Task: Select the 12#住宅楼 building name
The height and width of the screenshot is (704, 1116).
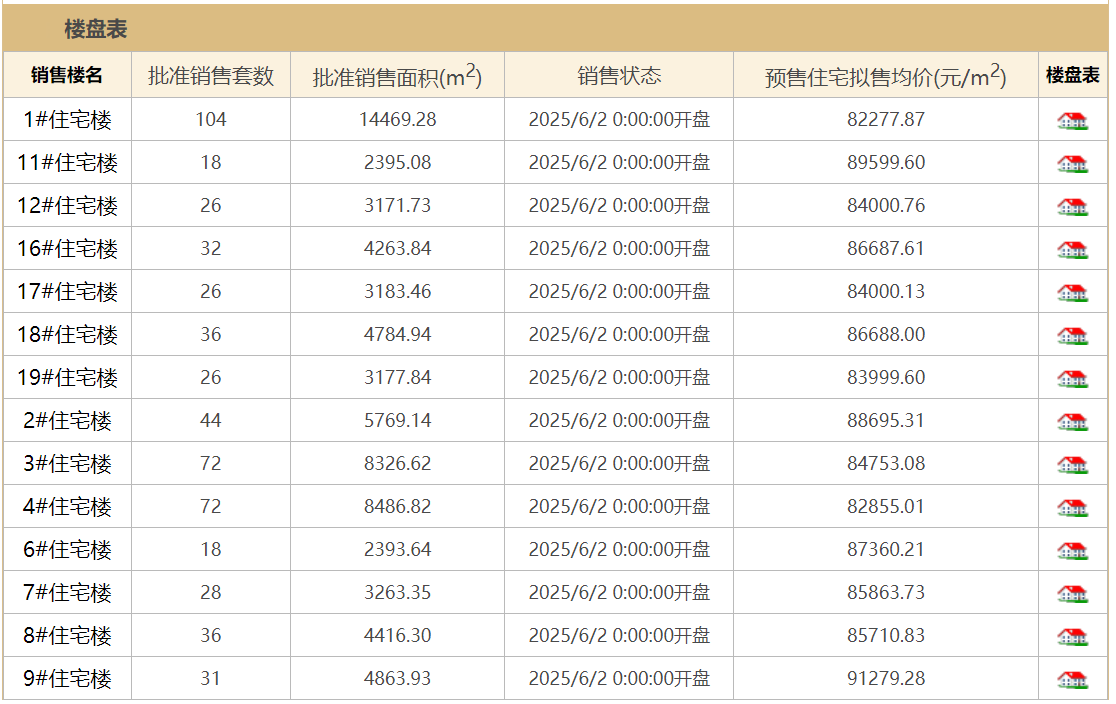Action: (67, 206)
